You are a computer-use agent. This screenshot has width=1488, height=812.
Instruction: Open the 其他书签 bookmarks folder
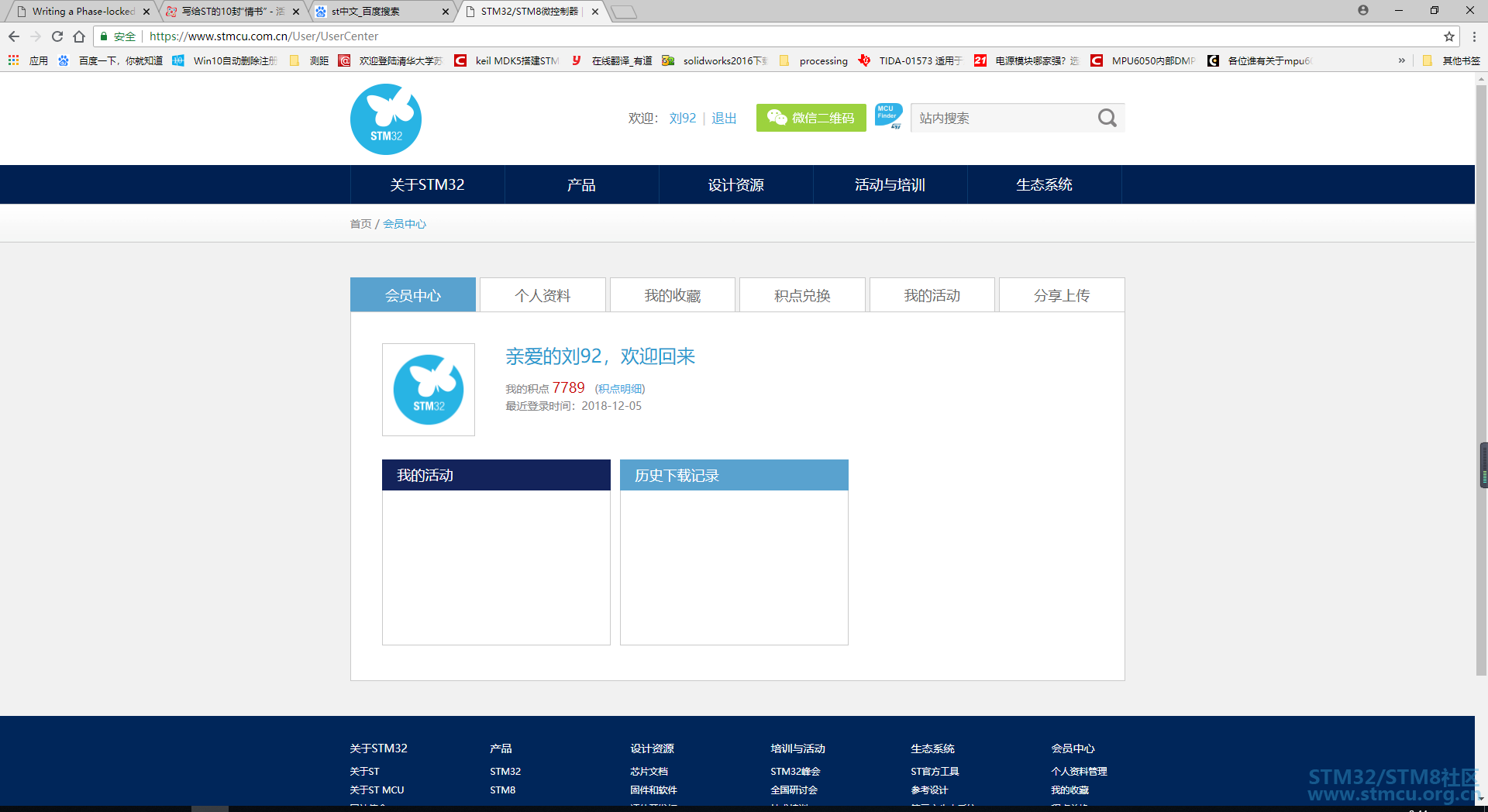coord(1452,60)
